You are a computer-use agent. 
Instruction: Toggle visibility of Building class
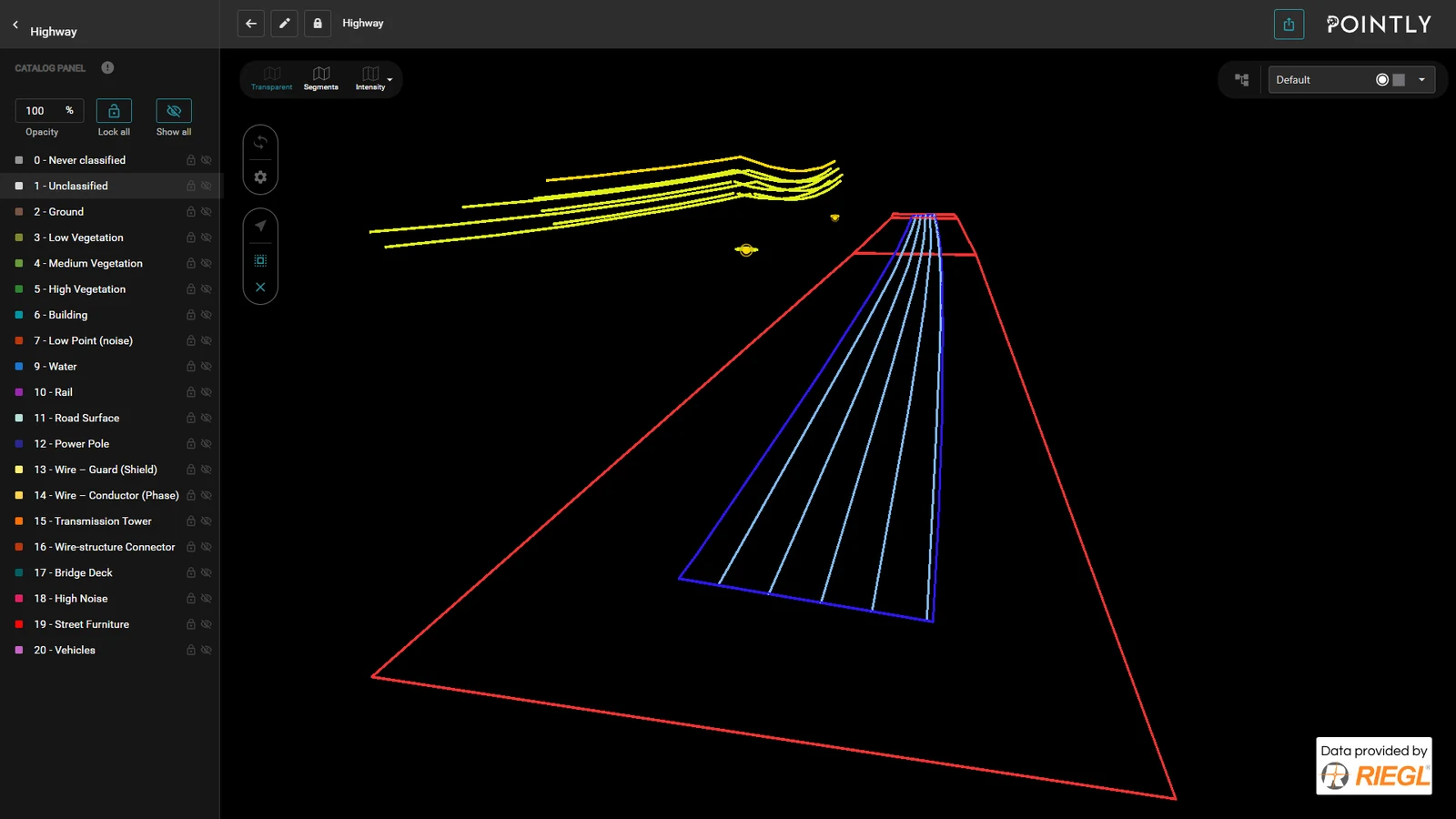(207, 315)
